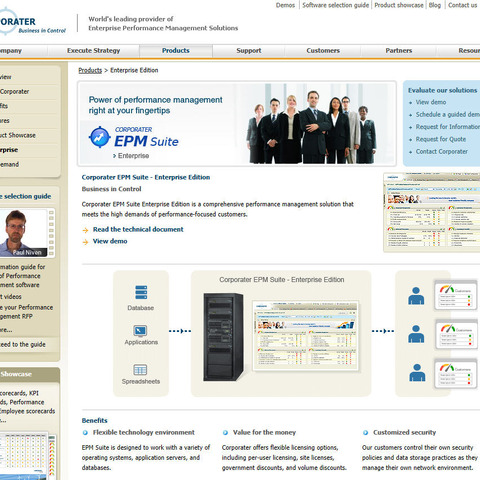Click the Corporater EPM Suite - Enterprise Edition heading

(146, 177)
